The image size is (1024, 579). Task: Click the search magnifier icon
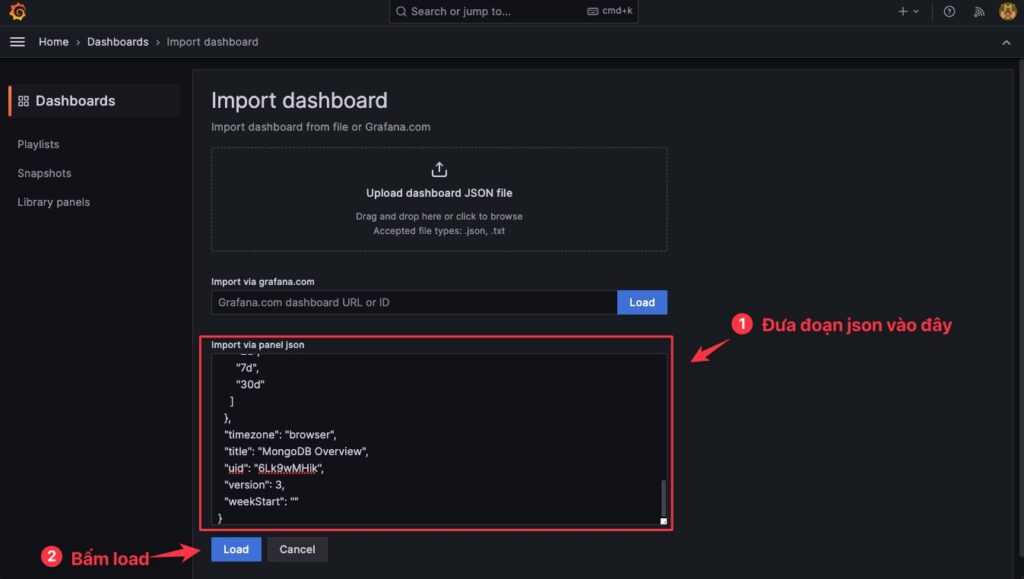pos(401,11)
